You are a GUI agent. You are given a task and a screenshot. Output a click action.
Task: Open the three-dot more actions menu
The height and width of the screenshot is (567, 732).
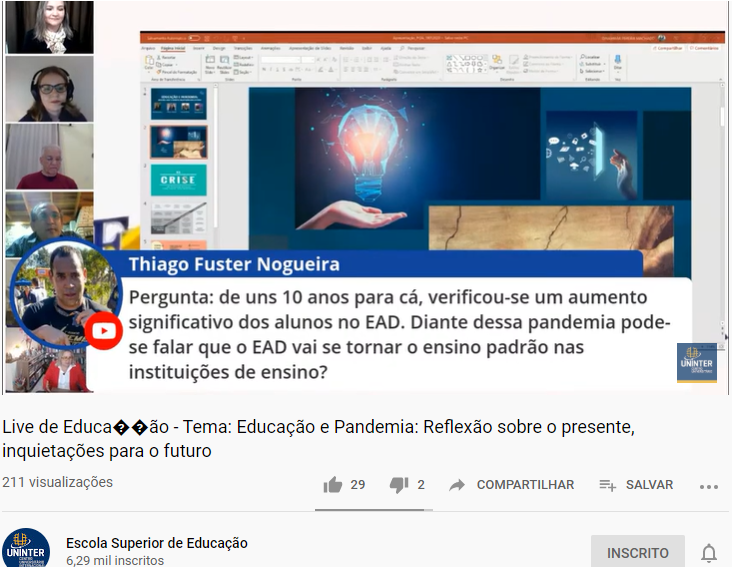(709, 486)
